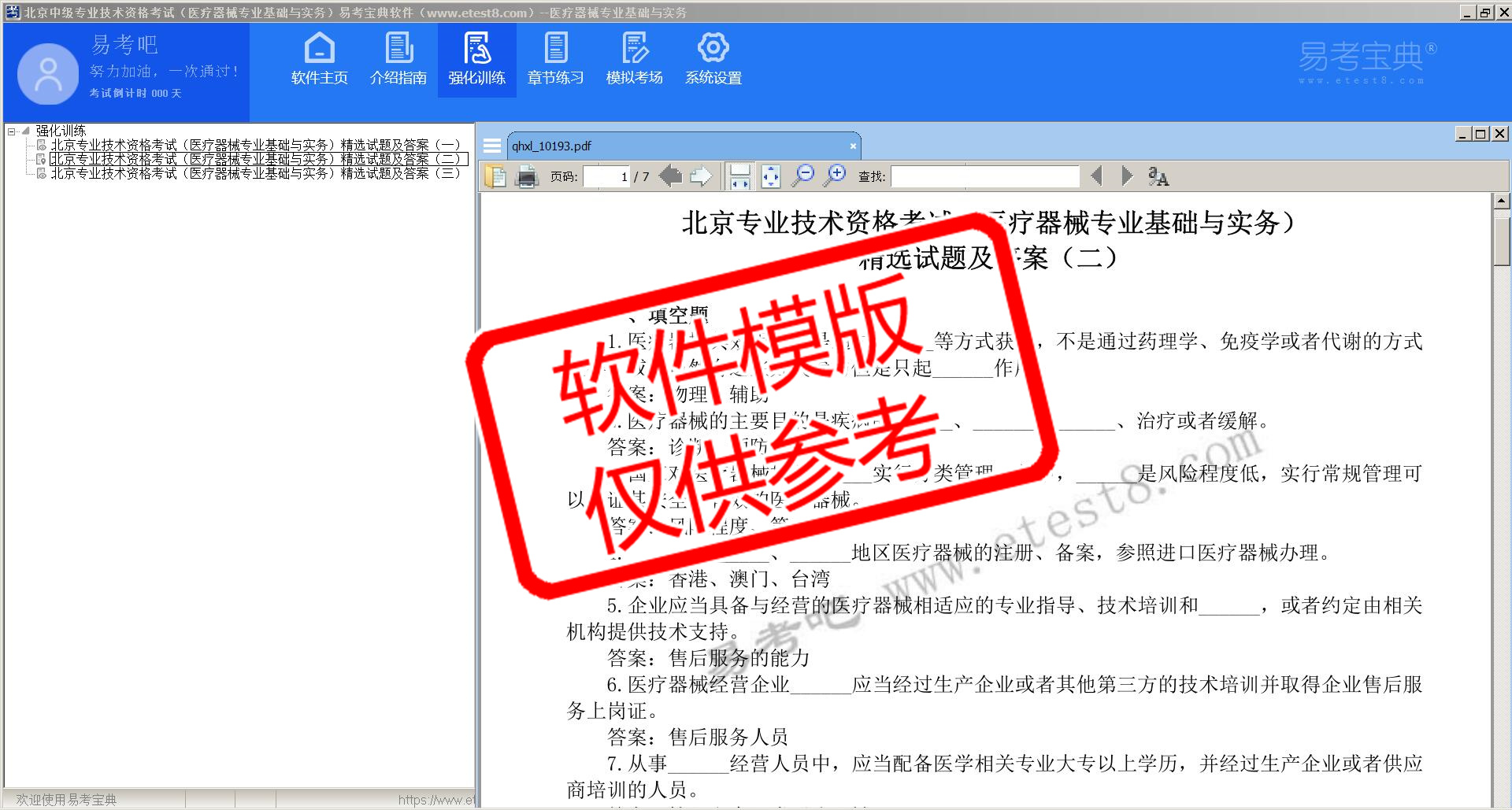Screen dimensions: 1512x810
Task: Click the 查找 search text field
Action: 984,176
